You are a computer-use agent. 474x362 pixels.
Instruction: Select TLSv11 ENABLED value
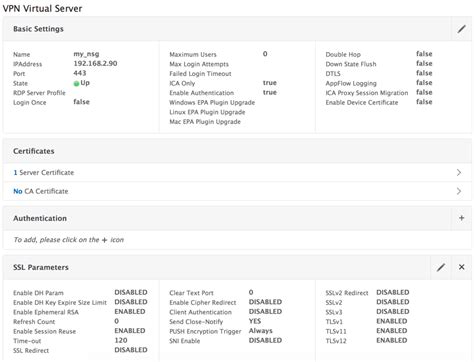(392, 331)
